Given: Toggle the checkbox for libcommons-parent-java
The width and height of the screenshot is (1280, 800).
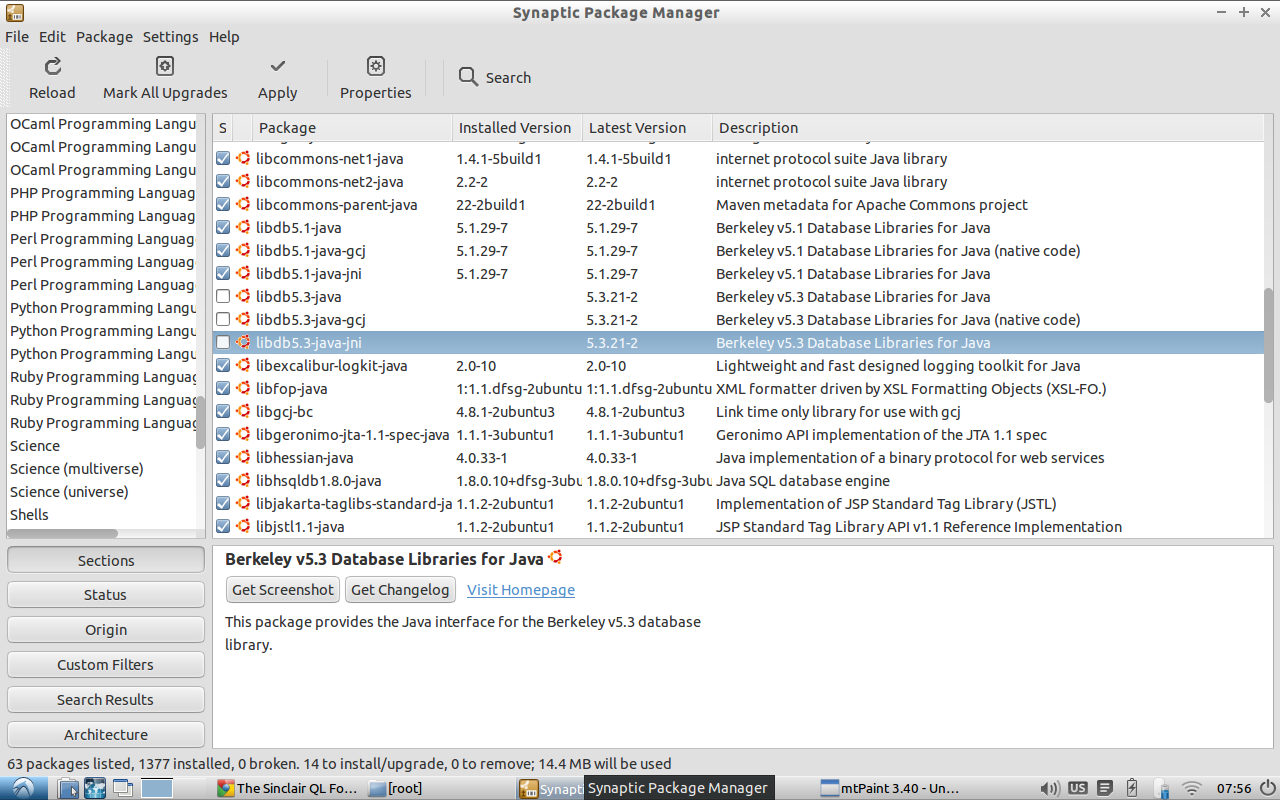Looking at the screenshot, I should coord(223,204).
